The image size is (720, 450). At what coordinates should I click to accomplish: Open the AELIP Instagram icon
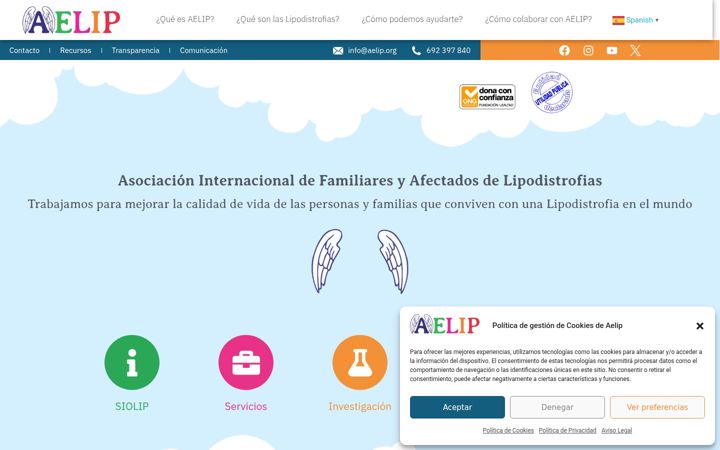[588, 51]
